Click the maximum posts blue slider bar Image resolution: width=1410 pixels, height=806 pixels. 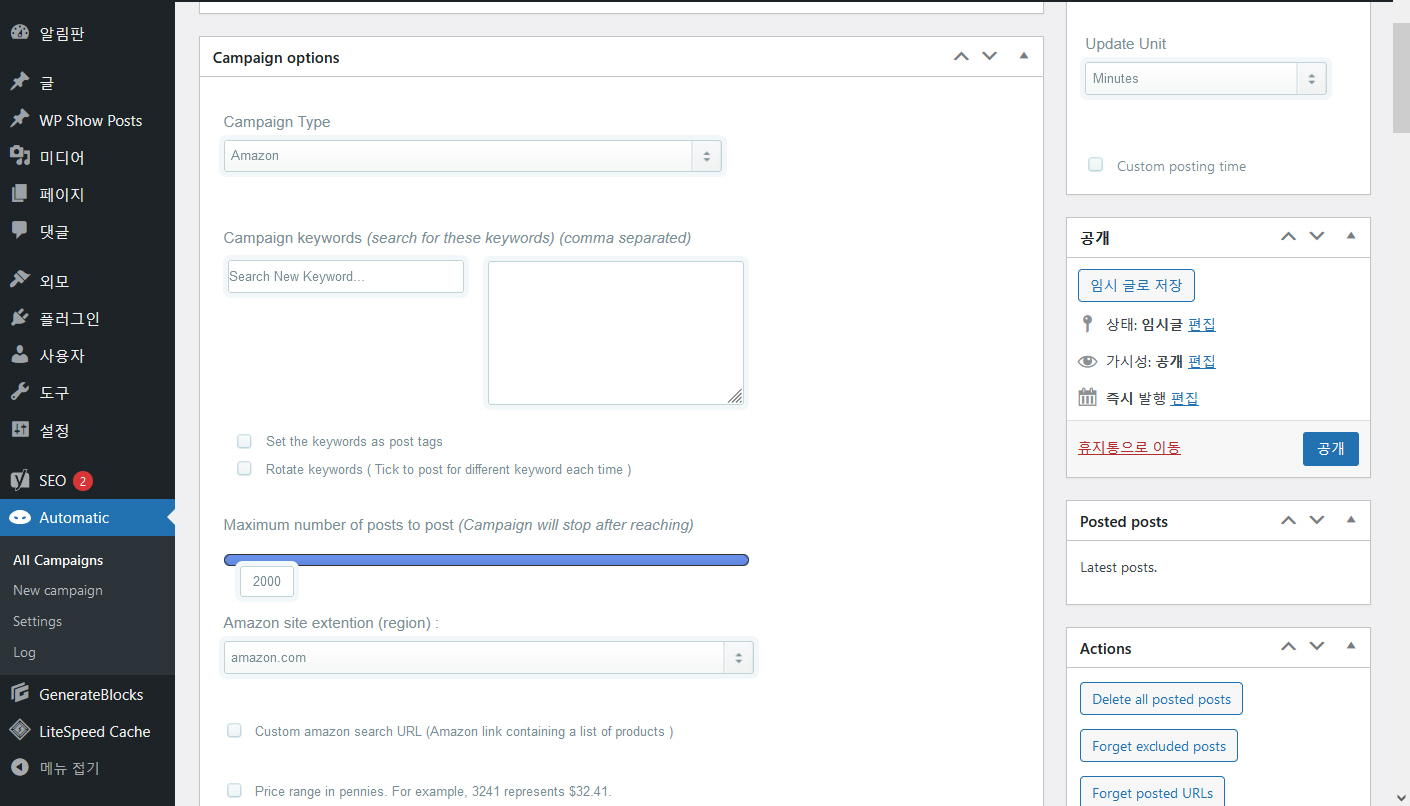tap(486, 560)
